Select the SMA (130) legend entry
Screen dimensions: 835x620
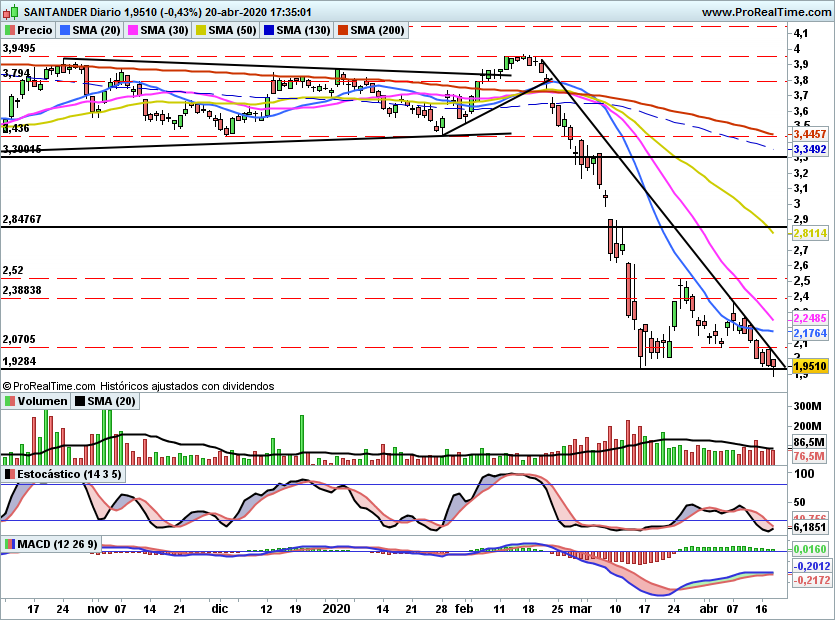297,30
